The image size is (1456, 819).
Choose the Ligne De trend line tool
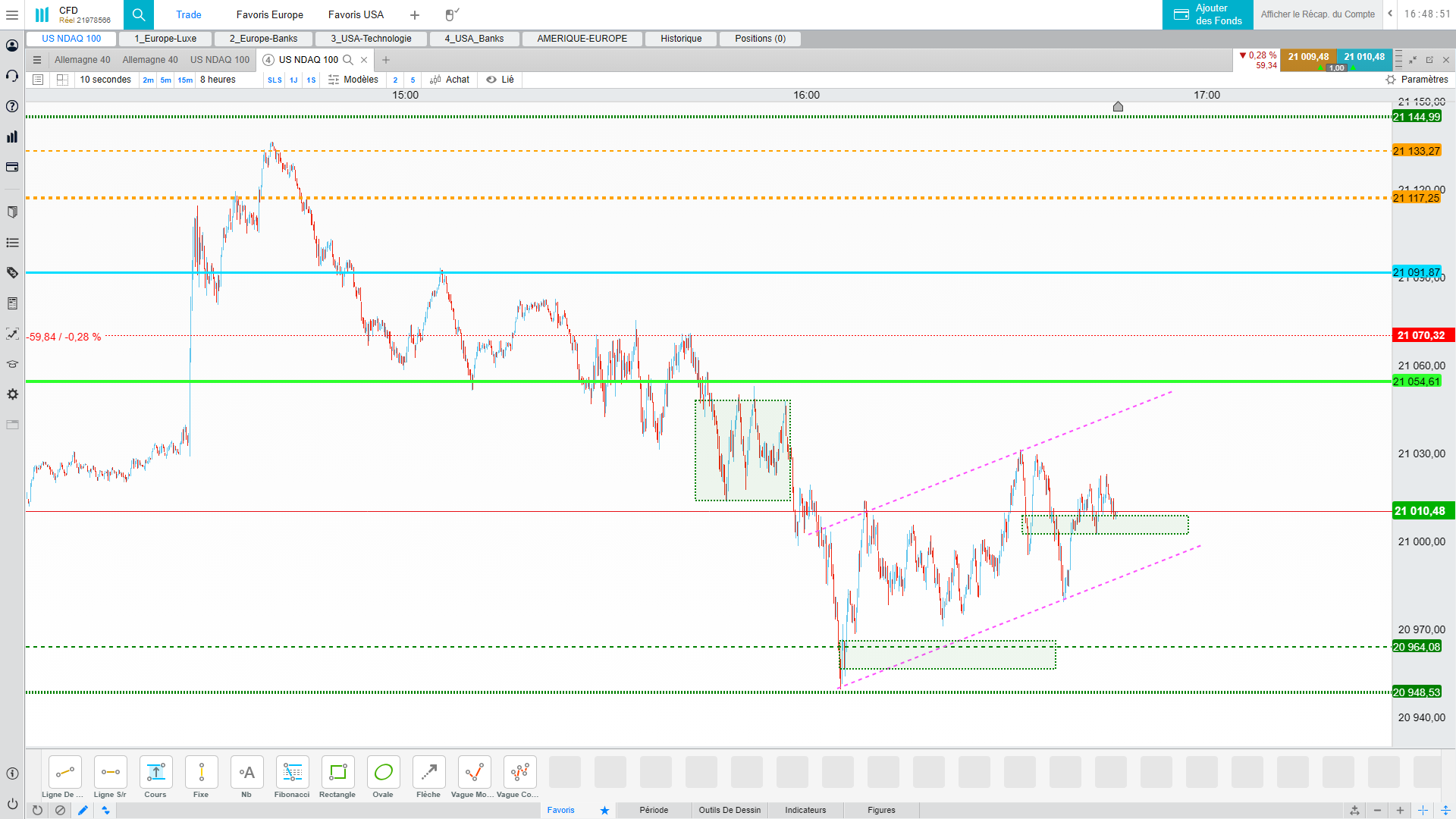[64, 773]
